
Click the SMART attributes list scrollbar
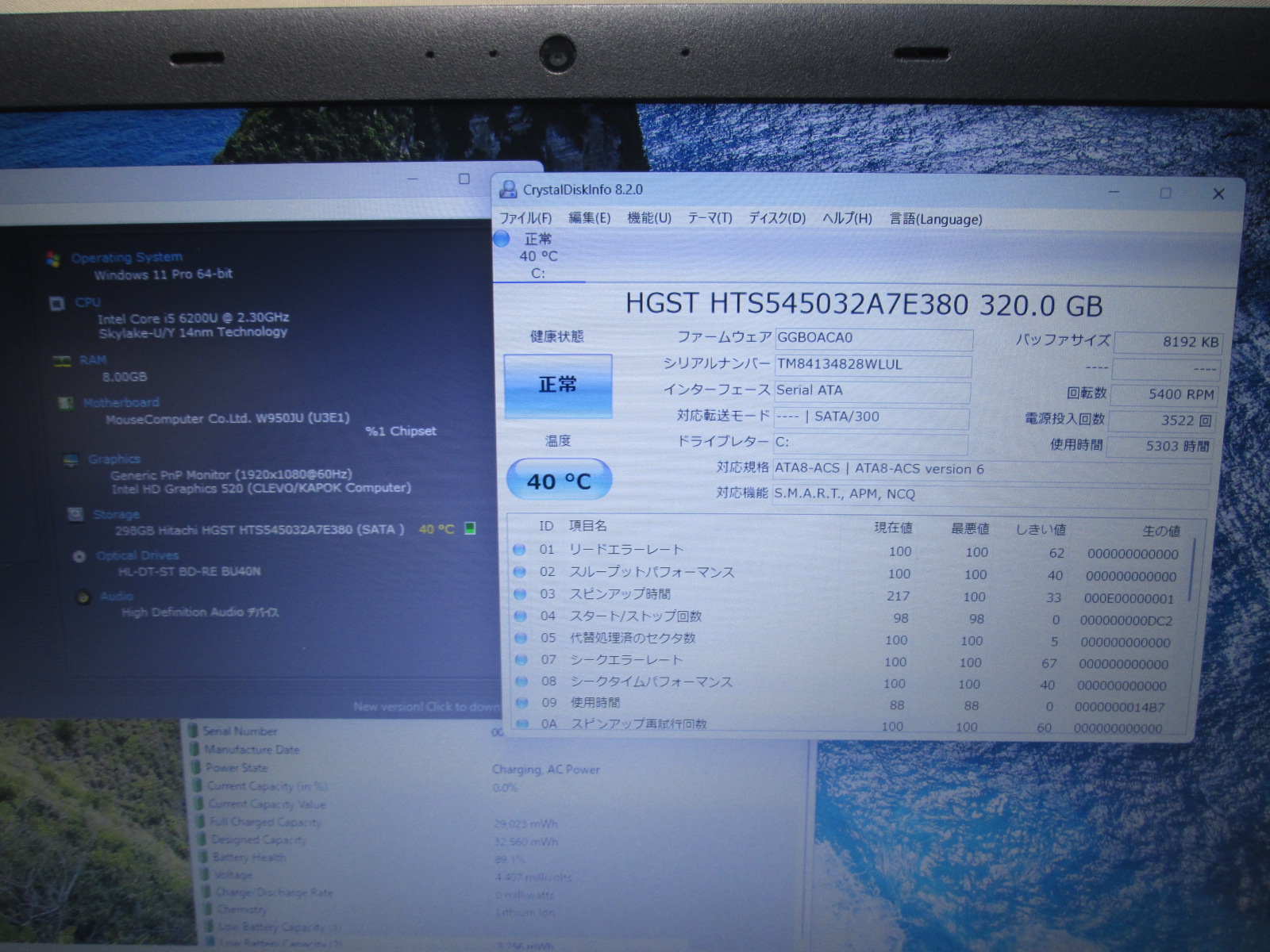pyautogui.click(x=1192, y=569)
